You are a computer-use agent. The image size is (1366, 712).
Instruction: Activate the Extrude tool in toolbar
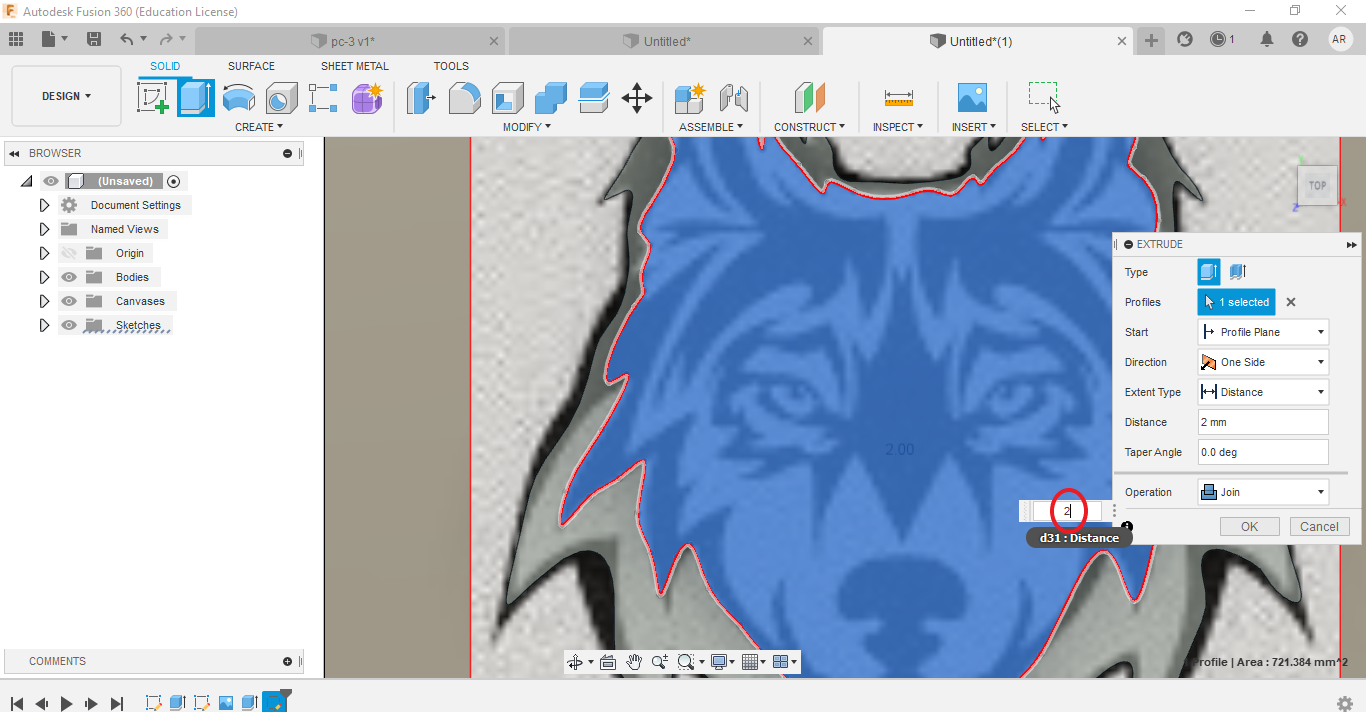pyautogui.click(x=196, y=98)
